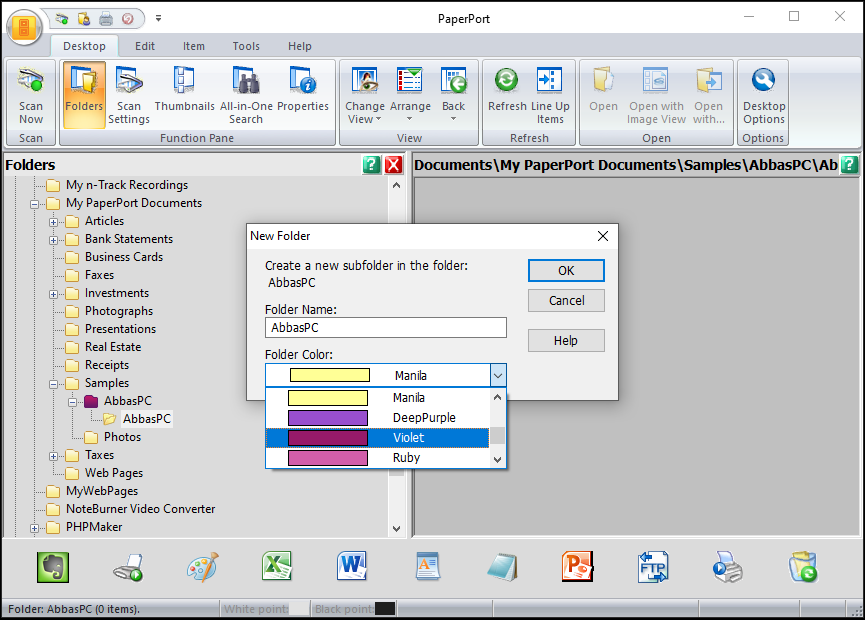Choose Manila color from the list

pyautogui.click(x=377, y=398)
